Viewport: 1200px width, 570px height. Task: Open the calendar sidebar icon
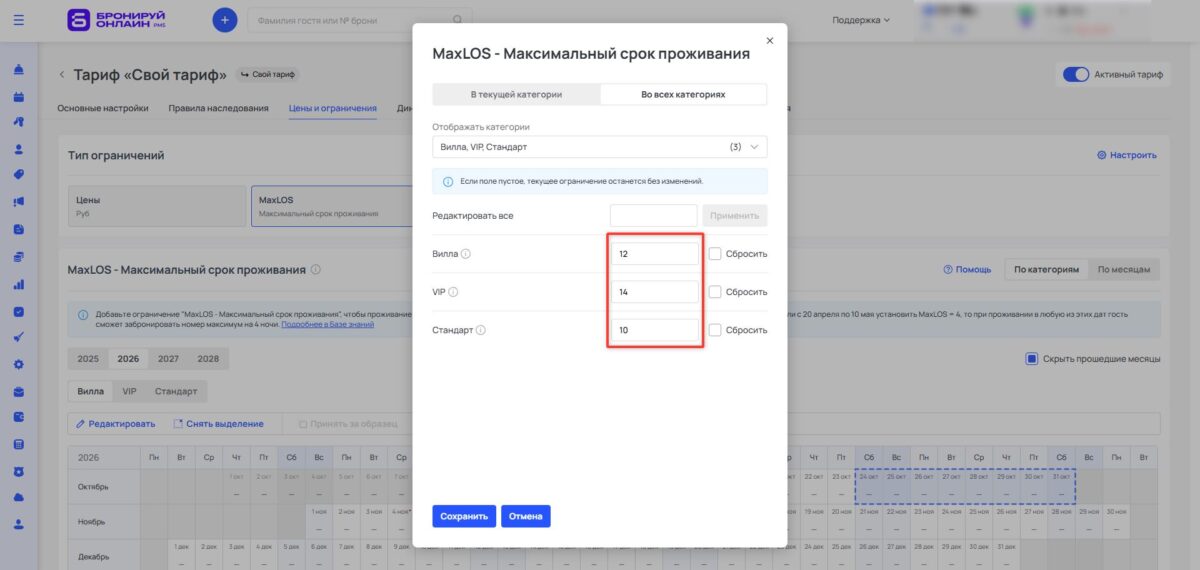(19, 97)
